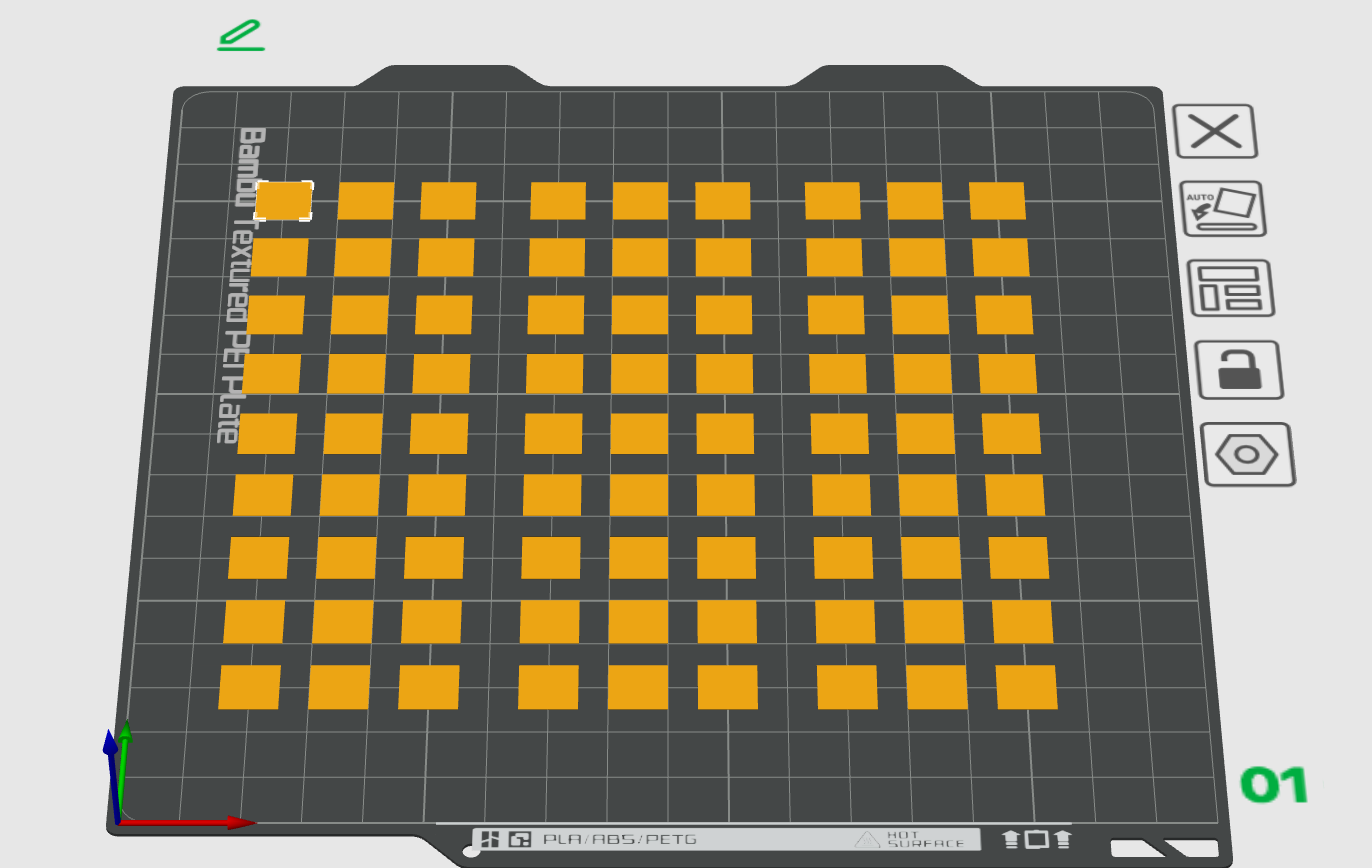Click the green edit plate name pencil icon
Image resolution: width=1372 pixels, height=868 pixels.
click(241, 35)
